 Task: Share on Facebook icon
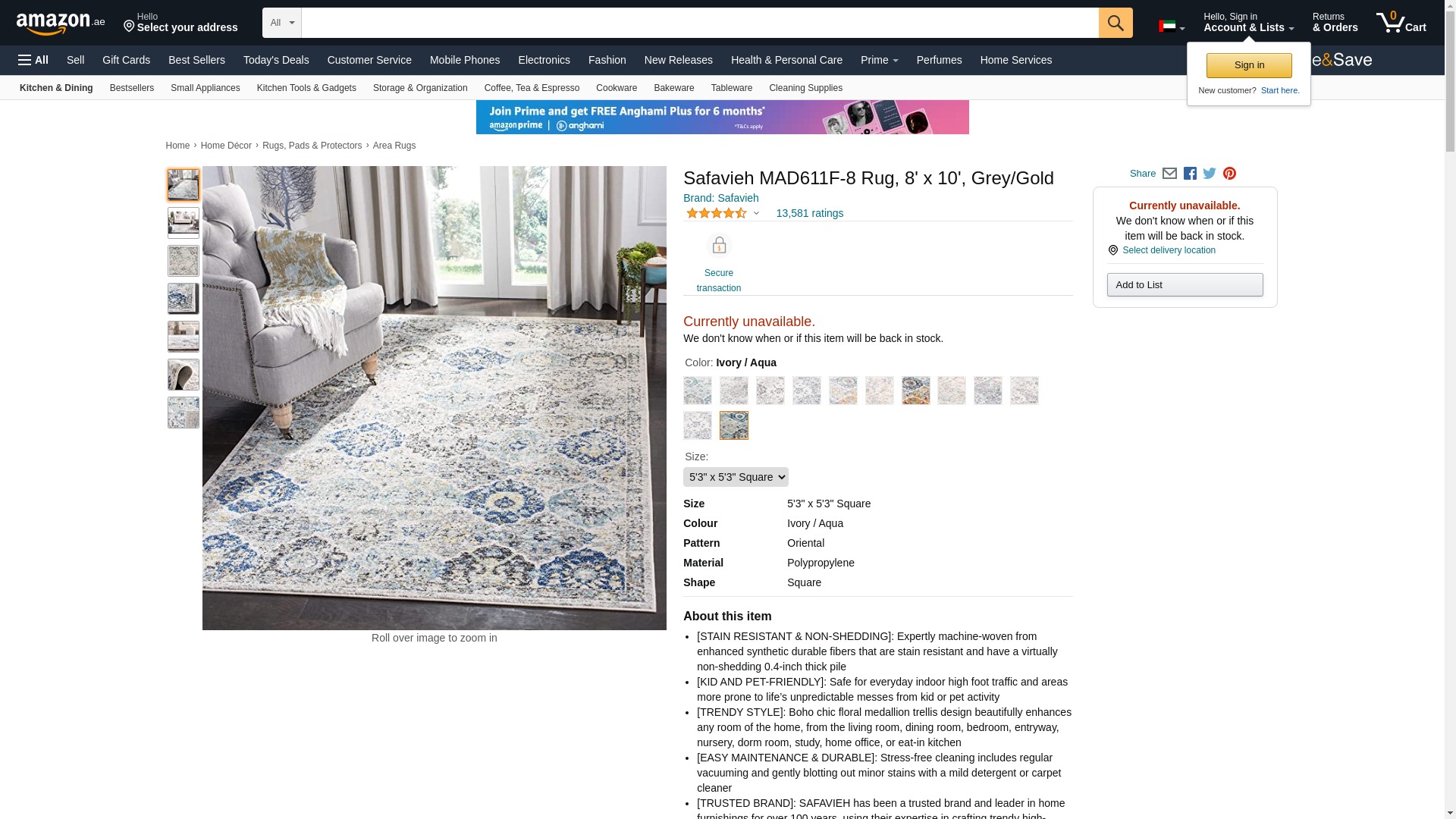(x=1190, y=174)
